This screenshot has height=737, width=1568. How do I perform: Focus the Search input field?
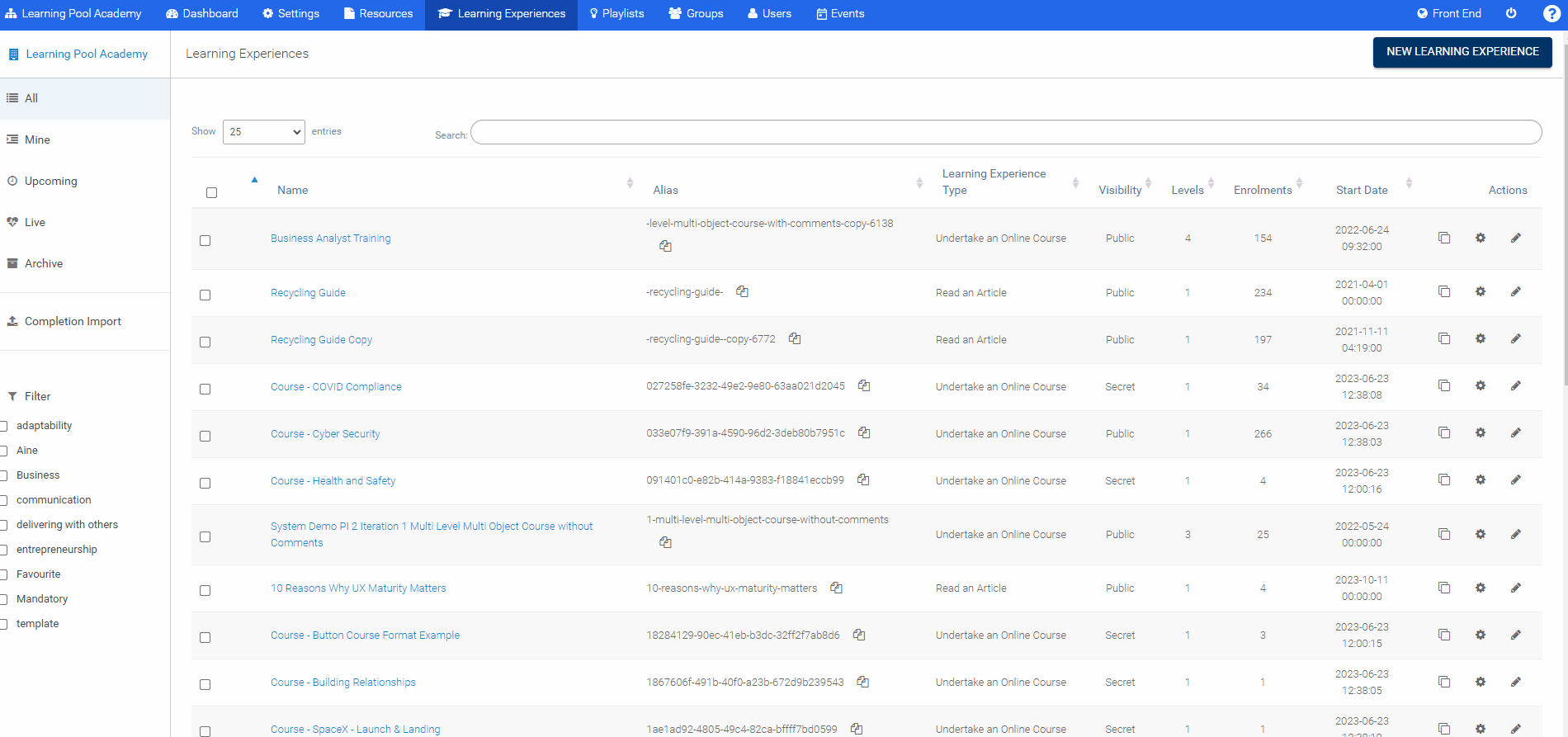pos(1005,132)
